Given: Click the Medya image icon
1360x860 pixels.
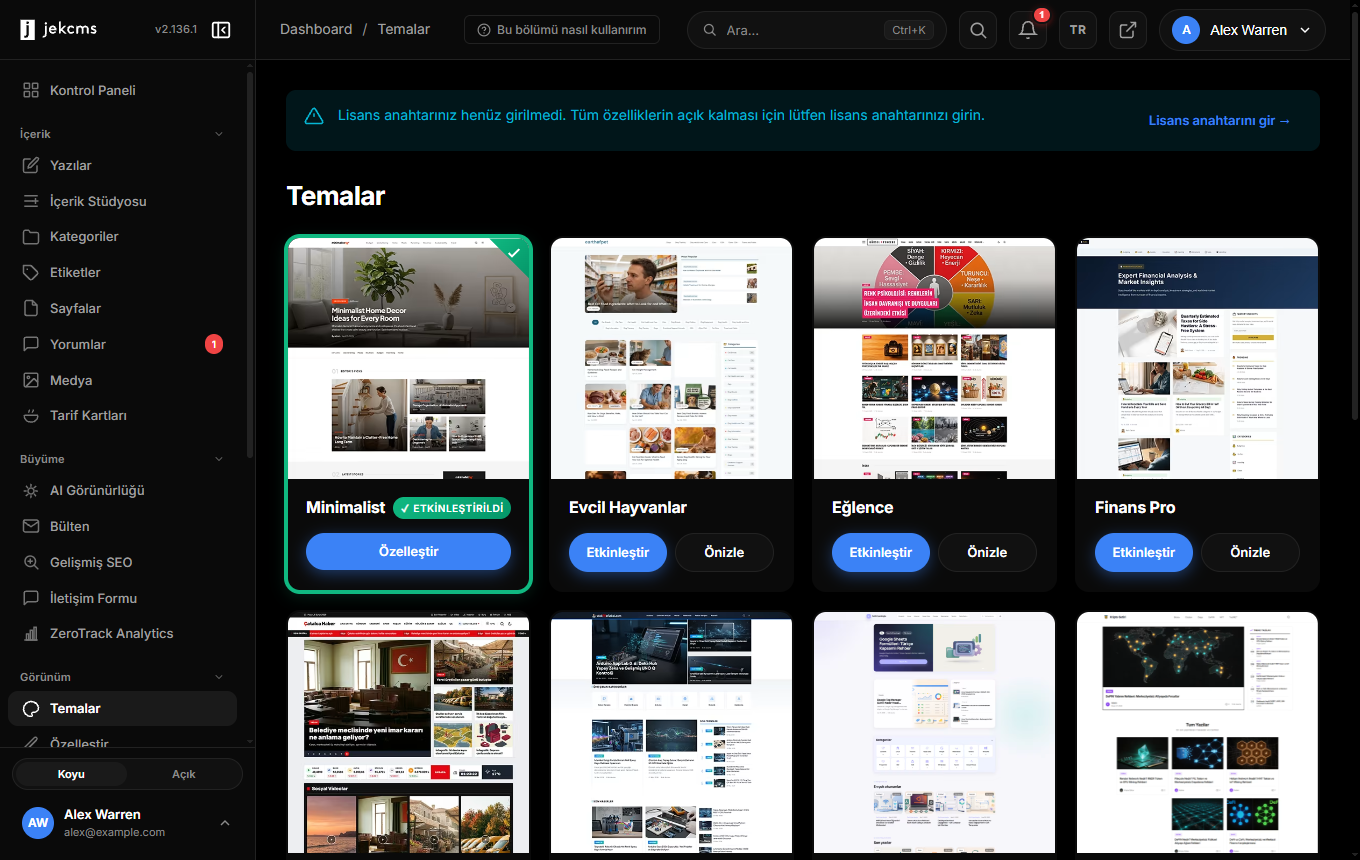Looking at the screenshot, I should tap(31, 380).
